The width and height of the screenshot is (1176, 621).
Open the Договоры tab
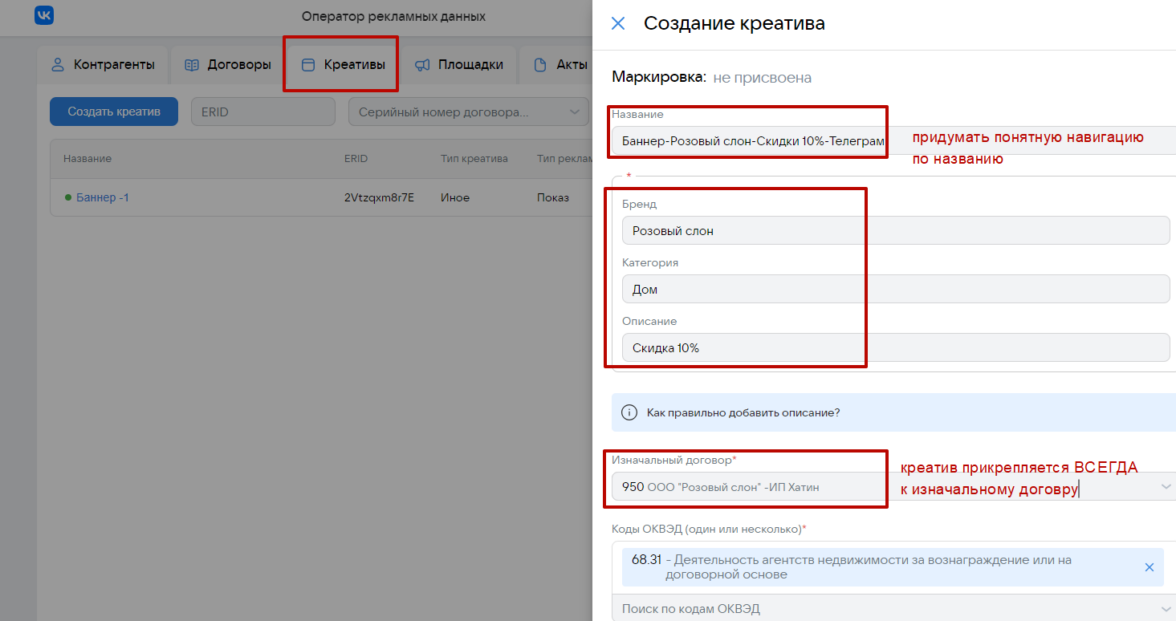[x=227, y=65]
